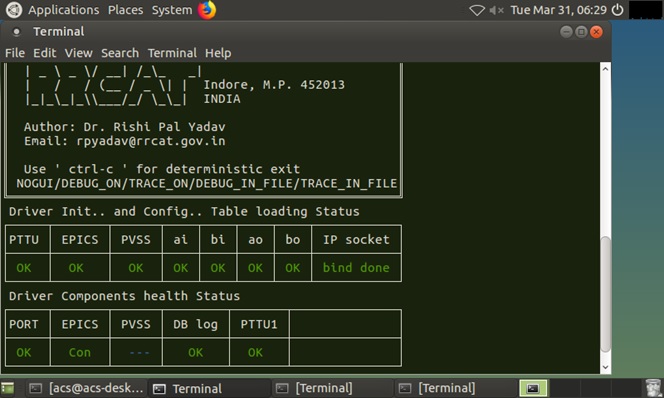The image size is (664, 398).
Task: Click 'Driver Components health Status' heading
Action: point(124,296)
